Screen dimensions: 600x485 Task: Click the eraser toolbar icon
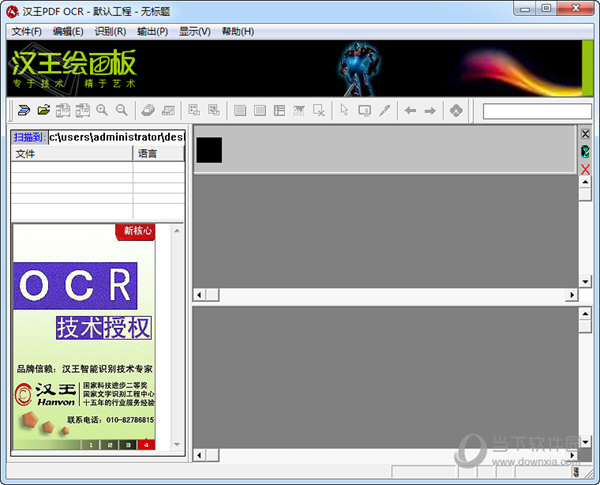click(148, 111)
